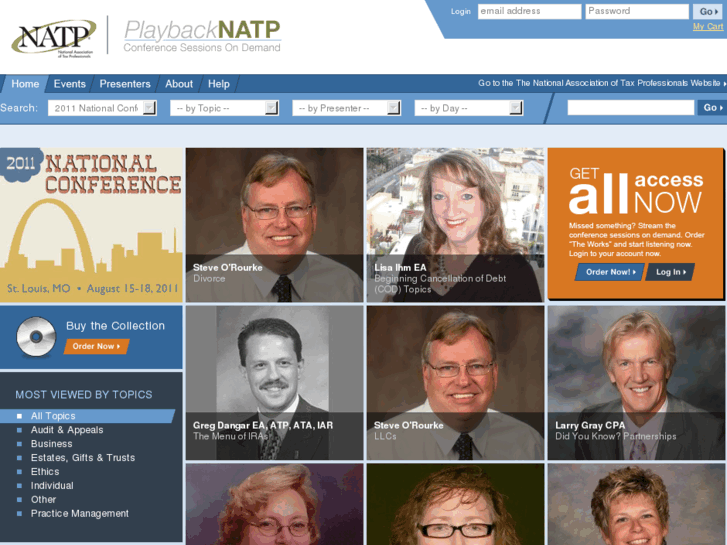
Task: Click the email address login field
Action: pos(529,11)
